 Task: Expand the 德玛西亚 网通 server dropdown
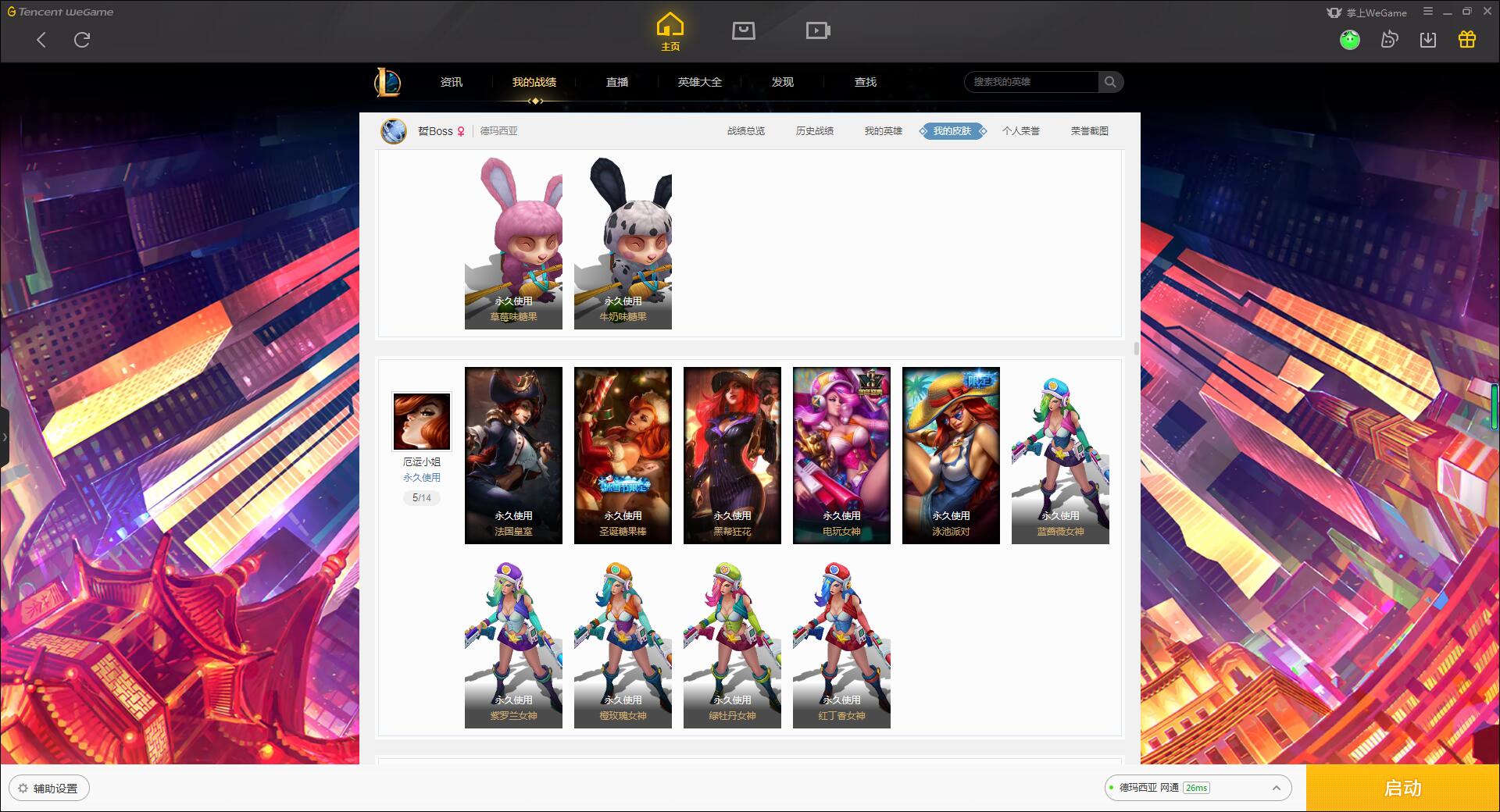point(1198,788)
